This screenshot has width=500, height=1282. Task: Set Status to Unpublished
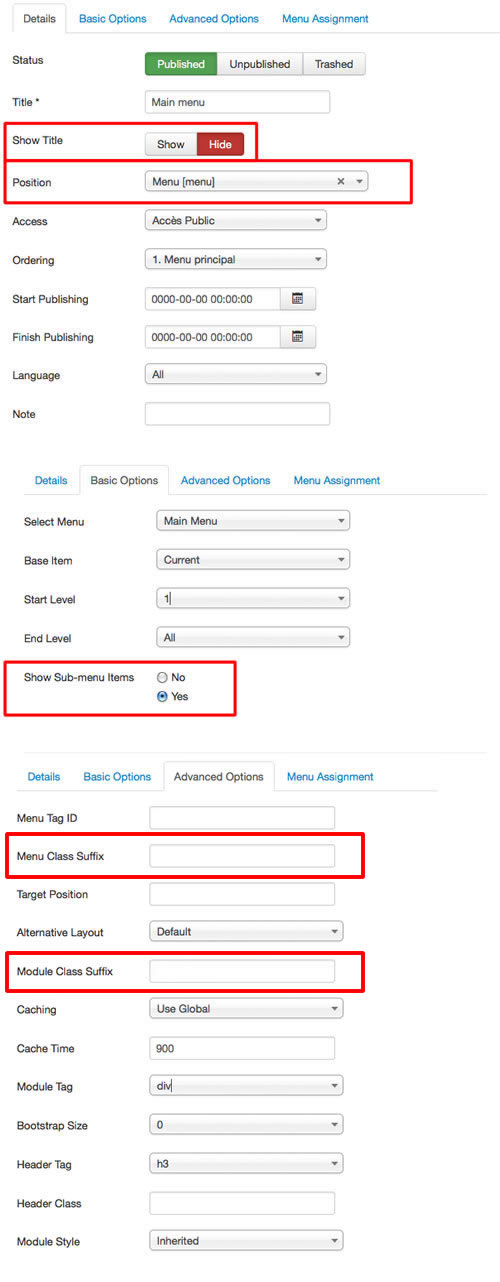point(260,64)
